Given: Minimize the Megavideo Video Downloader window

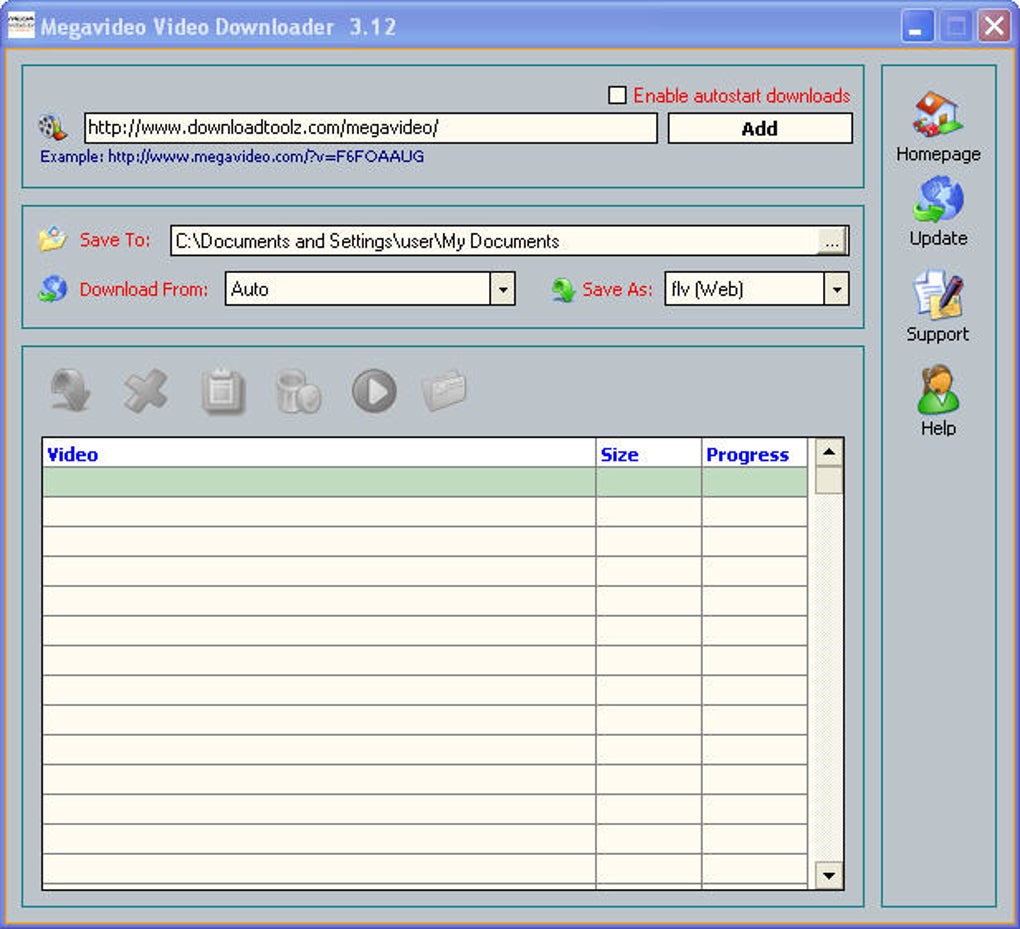Looking at the screenshot, I should point(917,27).
